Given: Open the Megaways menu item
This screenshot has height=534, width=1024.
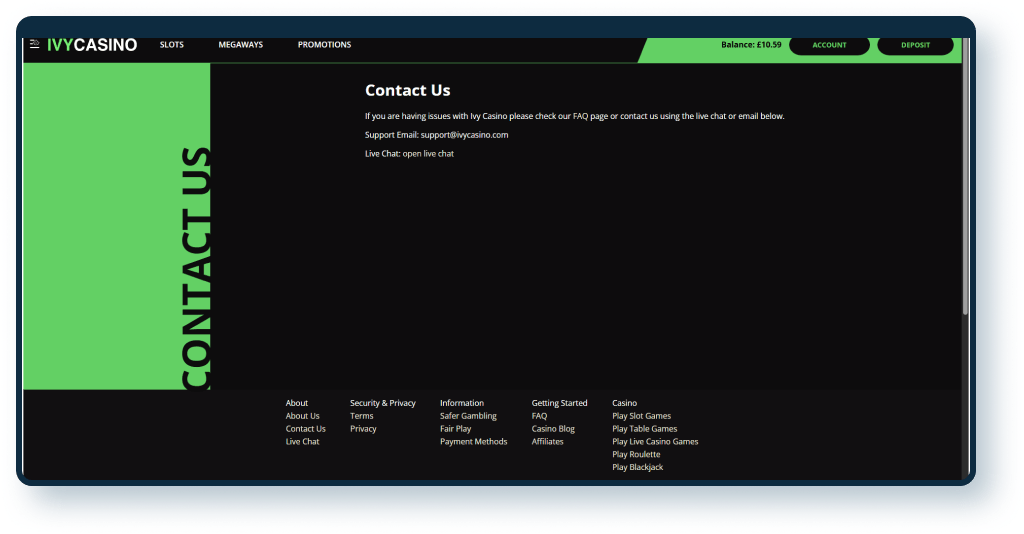Looking at the screenshot, I should 241,45.
